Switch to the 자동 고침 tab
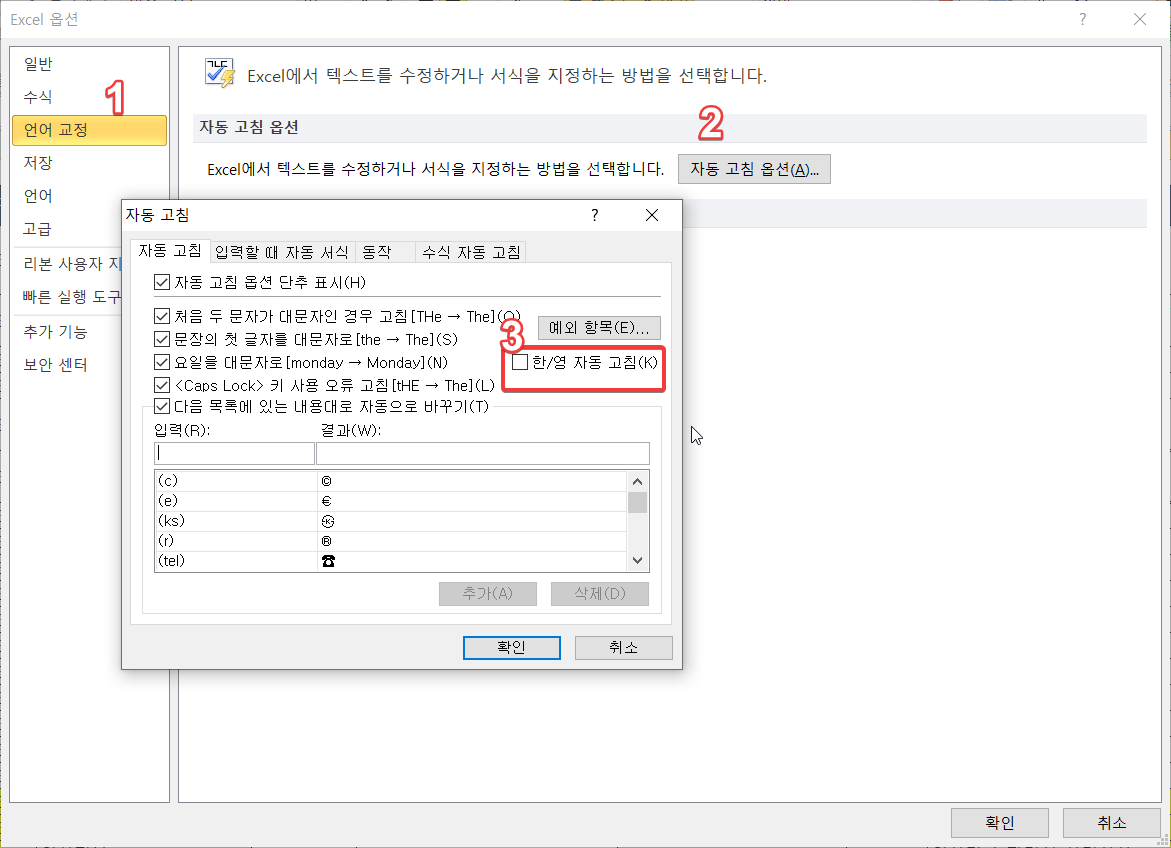 click(x=170, y=251)
